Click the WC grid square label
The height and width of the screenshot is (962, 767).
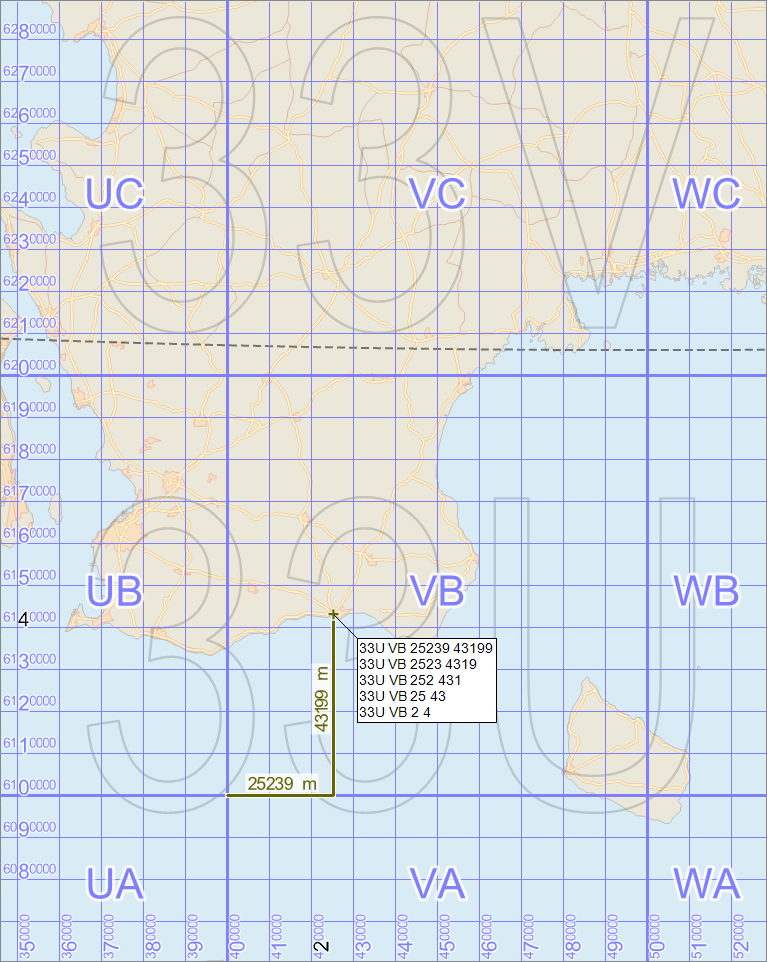click(706, 193)
